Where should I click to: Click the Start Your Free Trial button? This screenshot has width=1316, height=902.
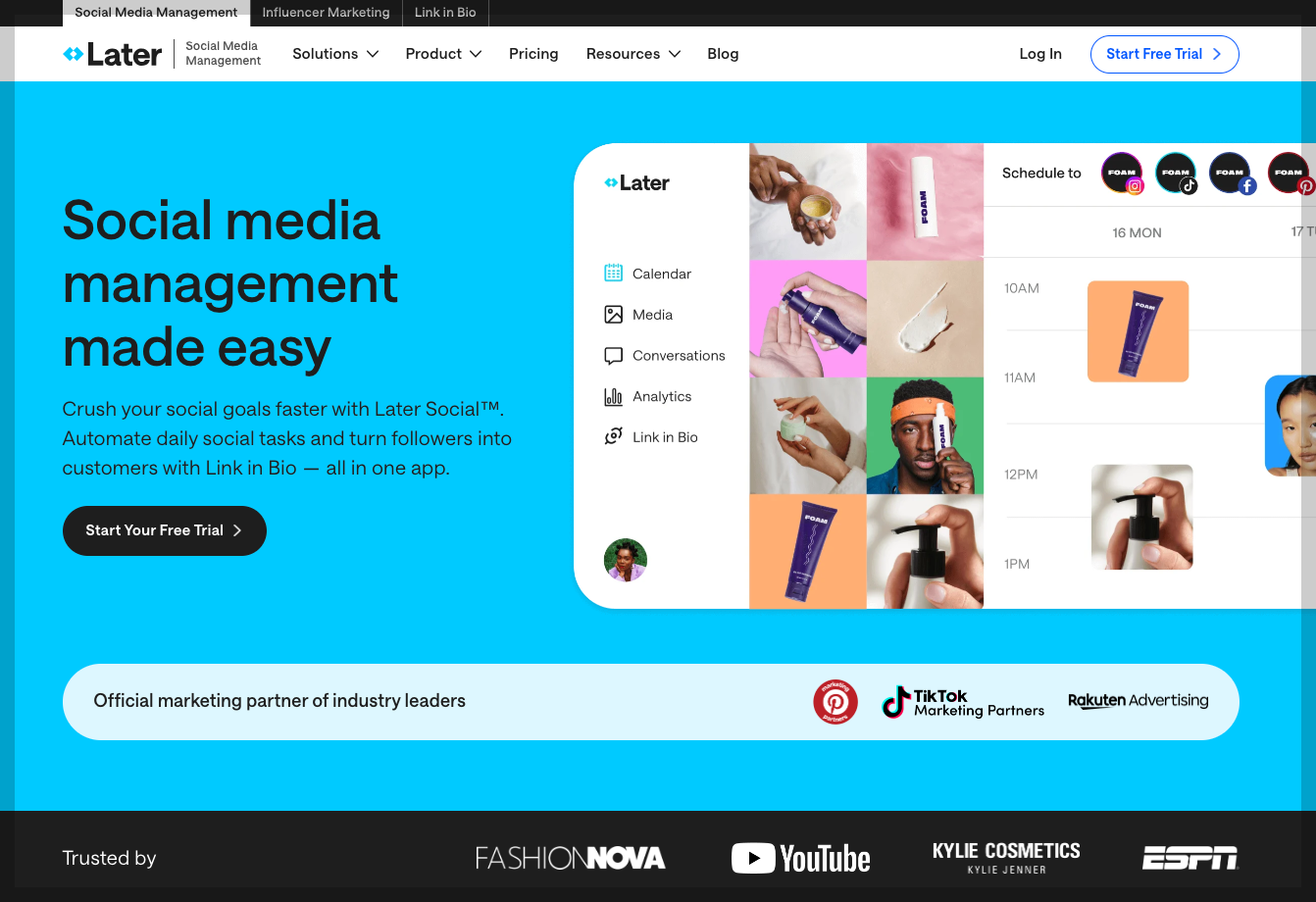coord(165,530)
